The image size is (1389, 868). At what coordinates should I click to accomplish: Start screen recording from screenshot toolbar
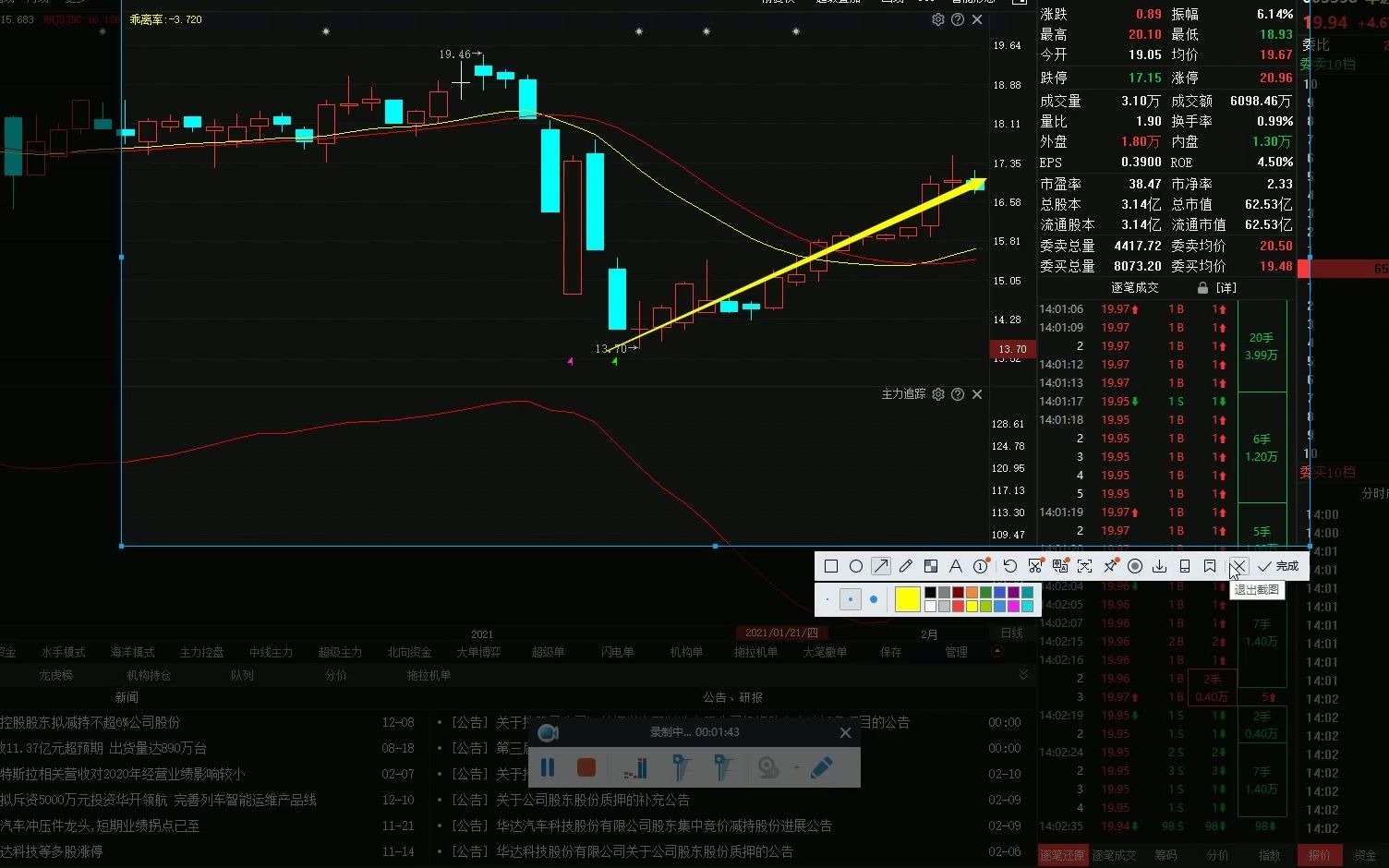pos(1135,566)
